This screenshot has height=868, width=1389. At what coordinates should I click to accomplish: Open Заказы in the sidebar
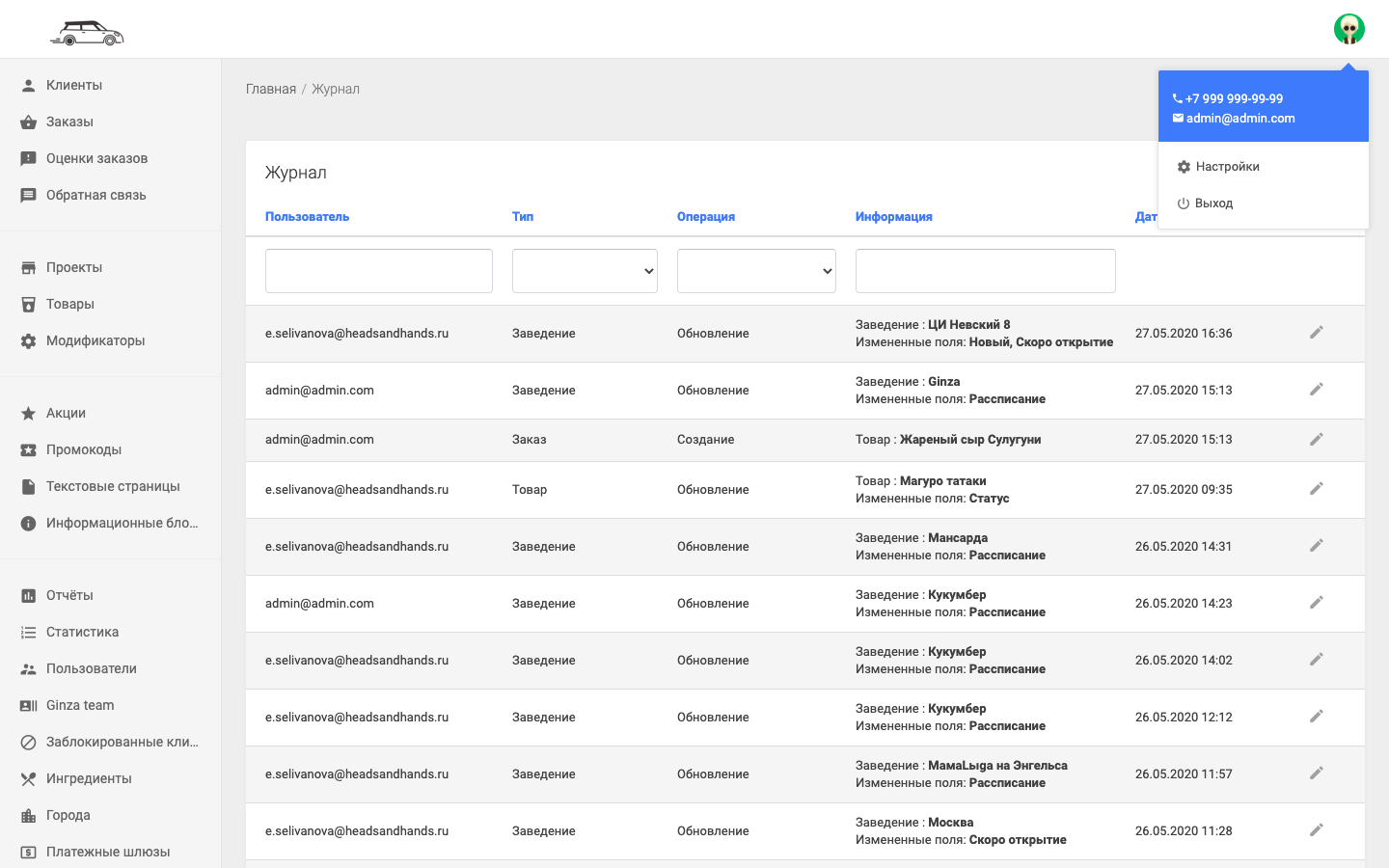(69, 122)
